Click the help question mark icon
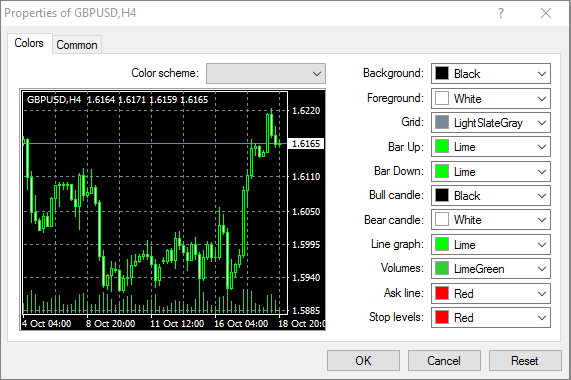 click(x=501, y=13)
